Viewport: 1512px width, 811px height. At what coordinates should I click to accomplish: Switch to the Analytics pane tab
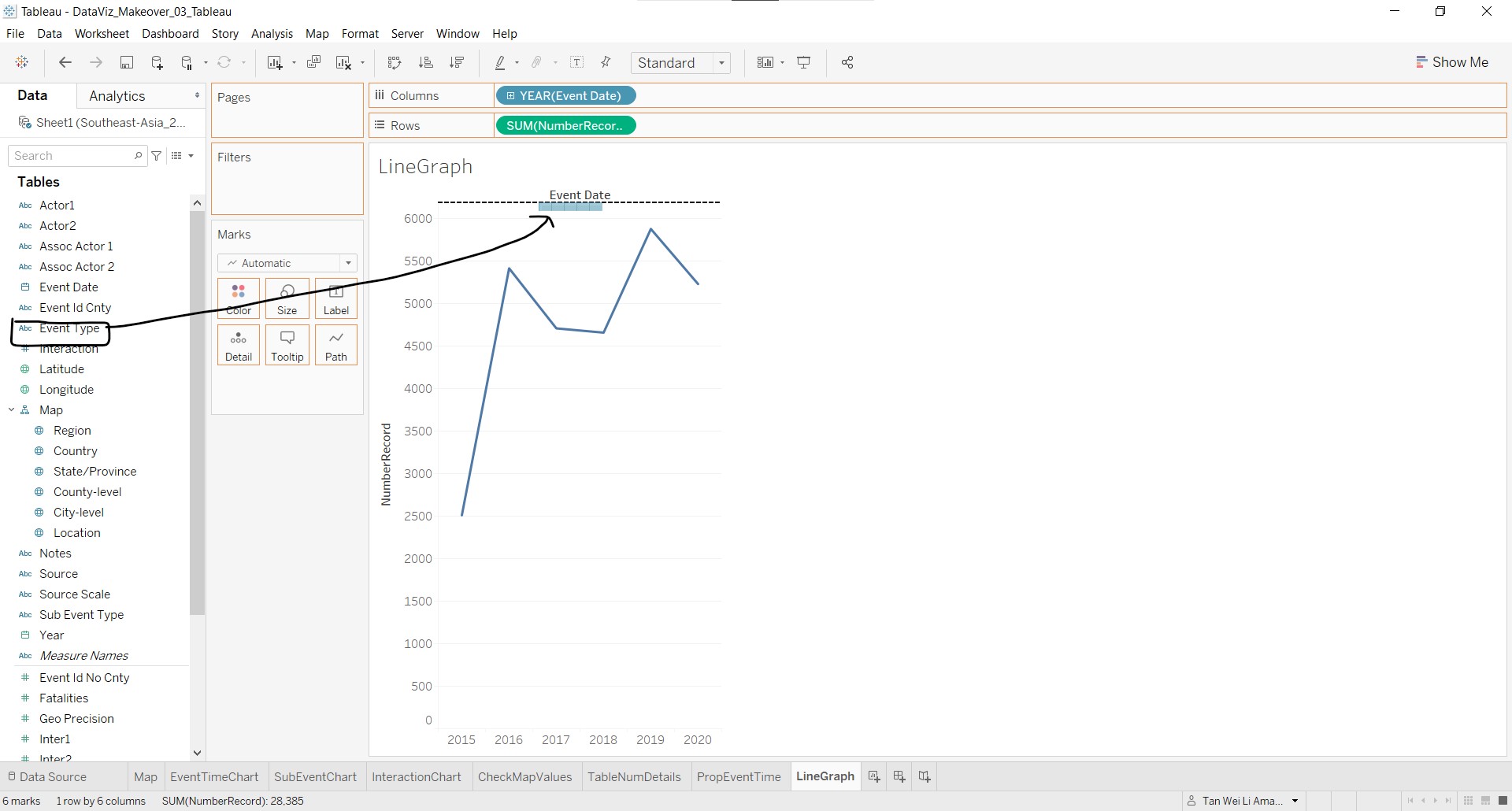click(117, 96)
